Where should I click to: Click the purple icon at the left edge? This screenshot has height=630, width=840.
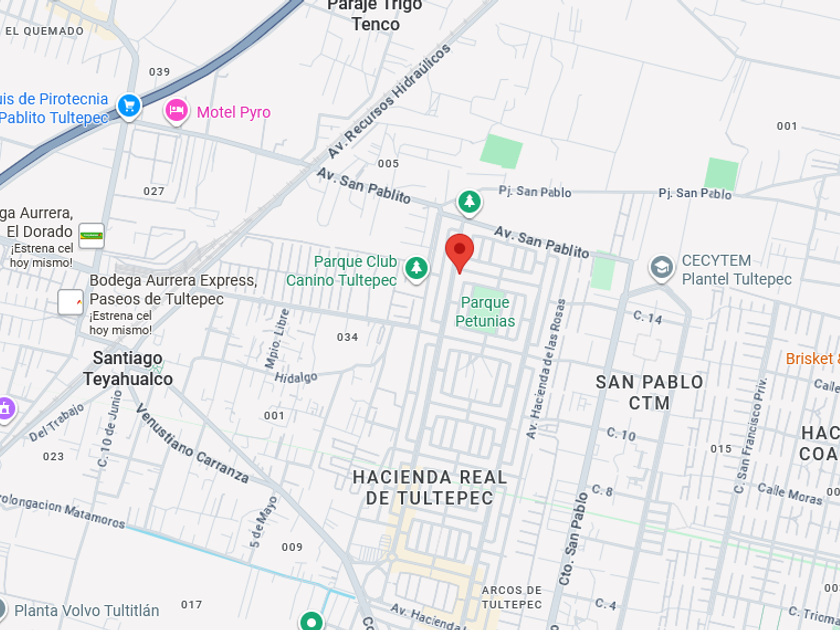coord(5,409)
